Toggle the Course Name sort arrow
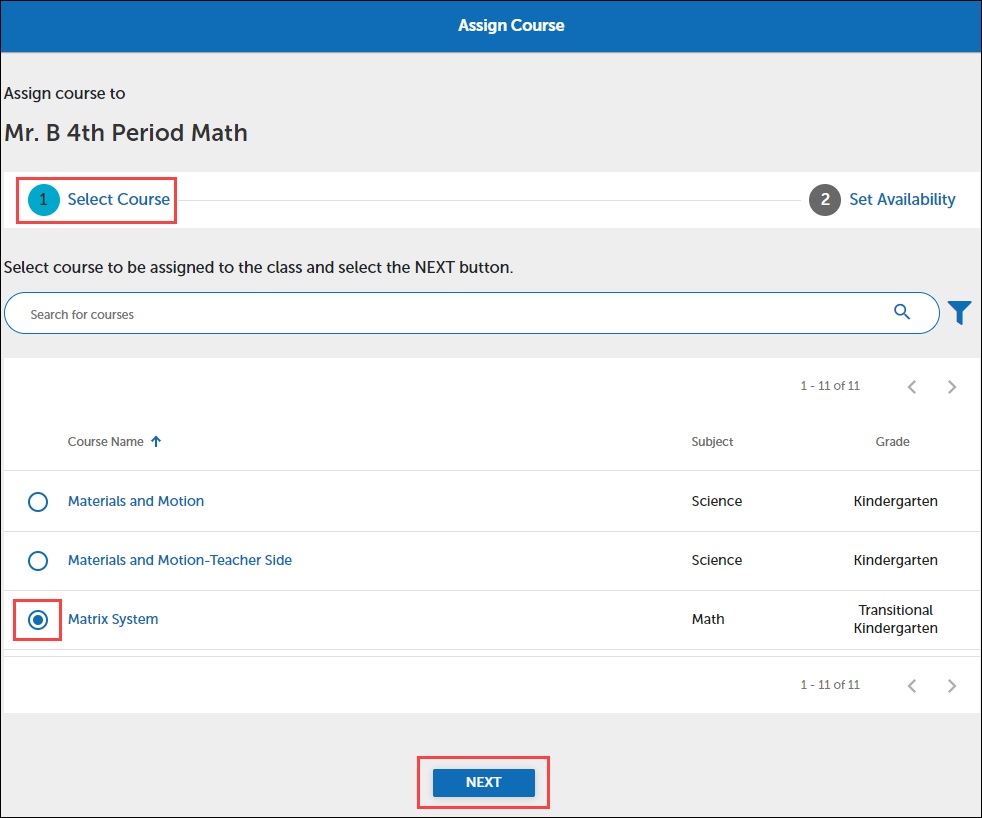 156,440
